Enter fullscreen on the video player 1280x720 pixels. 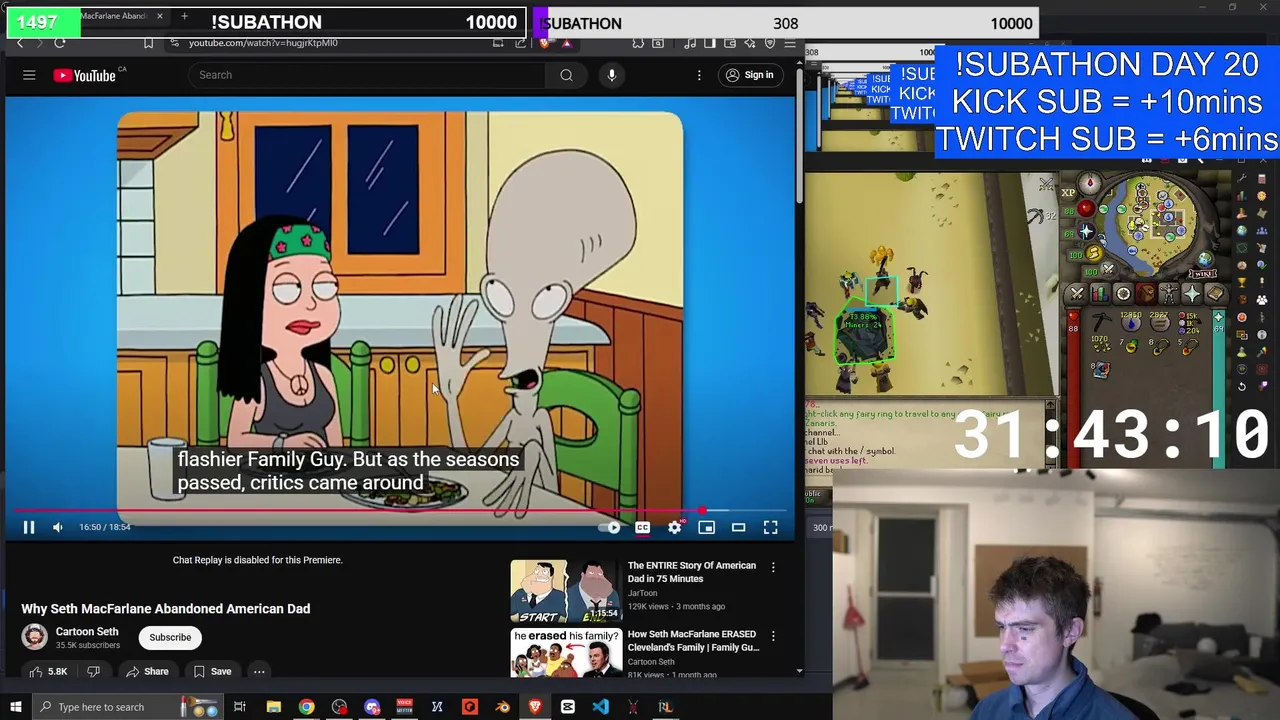770,527
